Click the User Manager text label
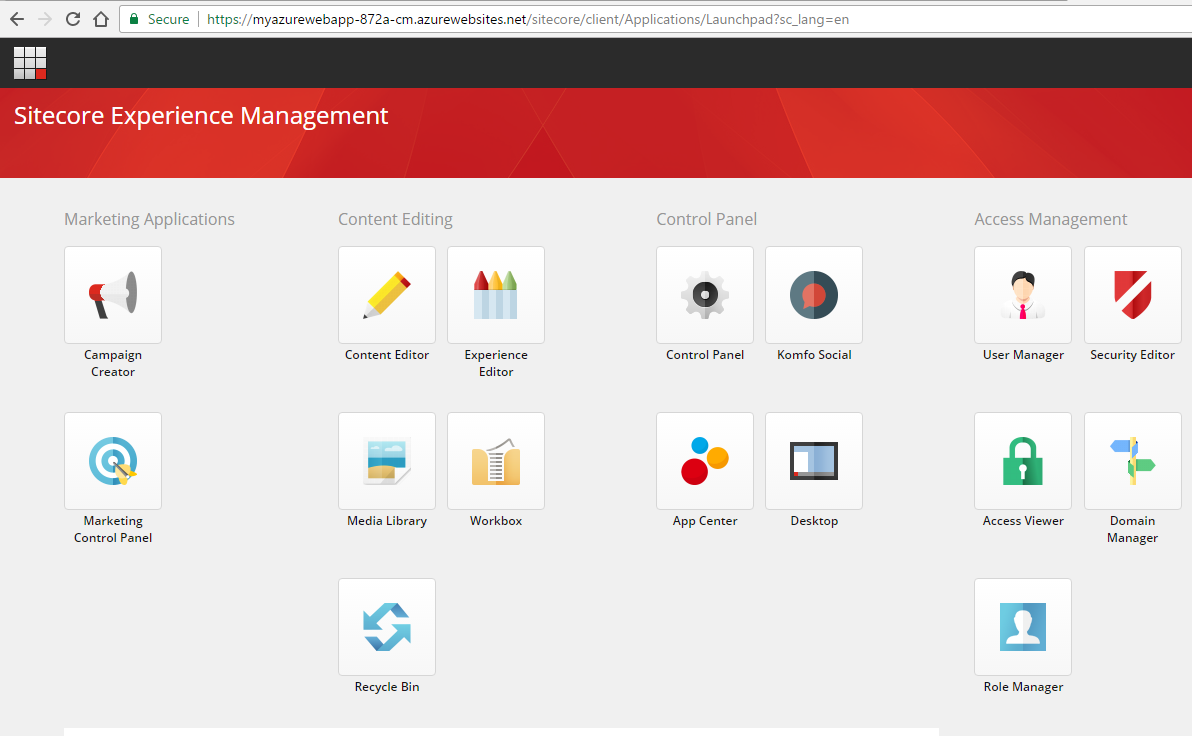This screenshot has width=1192, height=736. click(1022, 355)
